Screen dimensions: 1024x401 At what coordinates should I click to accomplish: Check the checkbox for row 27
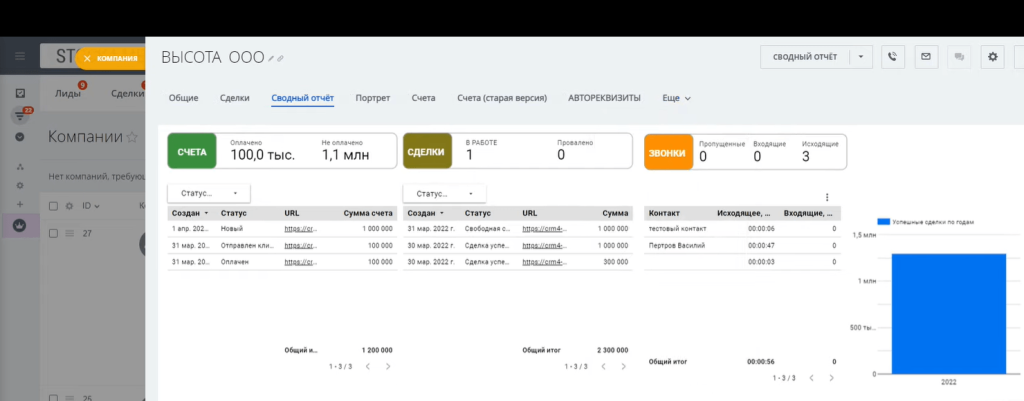[54, 233]
